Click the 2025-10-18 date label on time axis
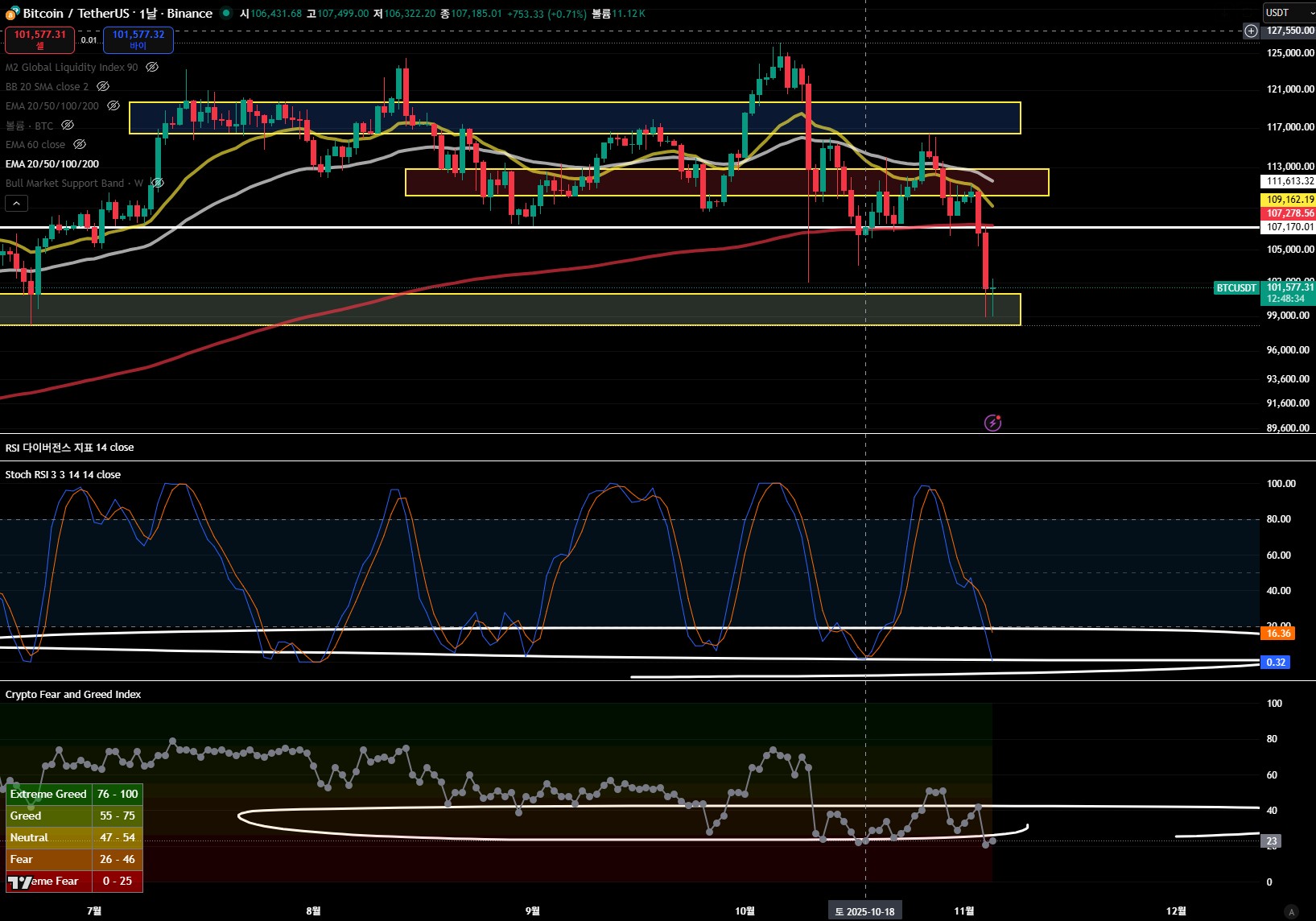The width and height of the screenshot is (1316, 921). [x=865, y=911]
